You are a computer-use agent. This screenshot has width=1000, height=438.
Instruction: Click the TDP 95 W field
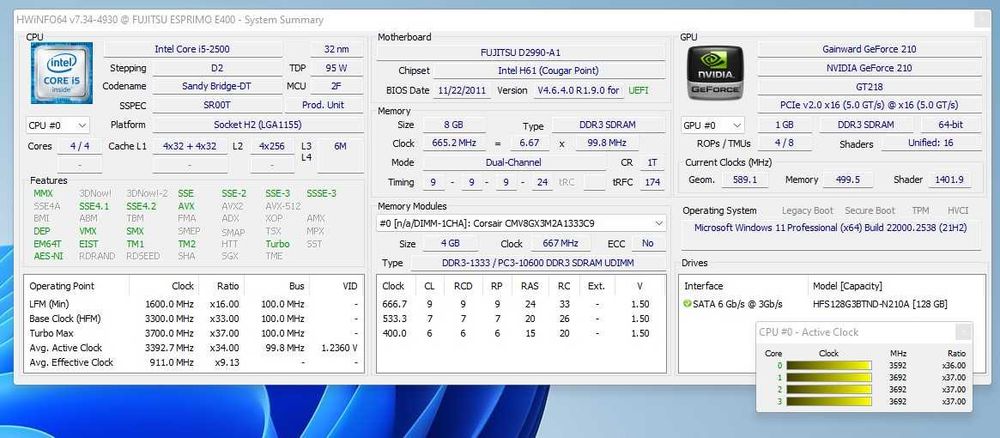coord(336,68)
